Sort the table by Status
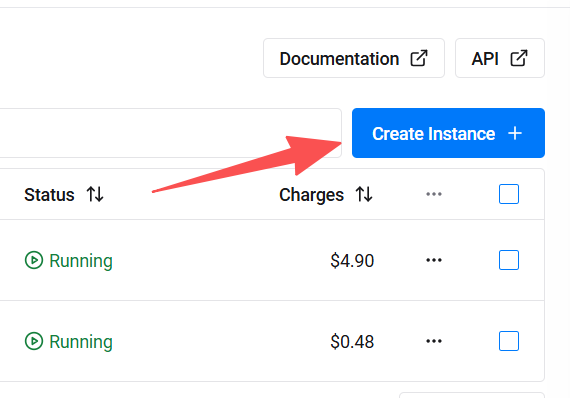The image size is (570, 398). click(95, 194)
